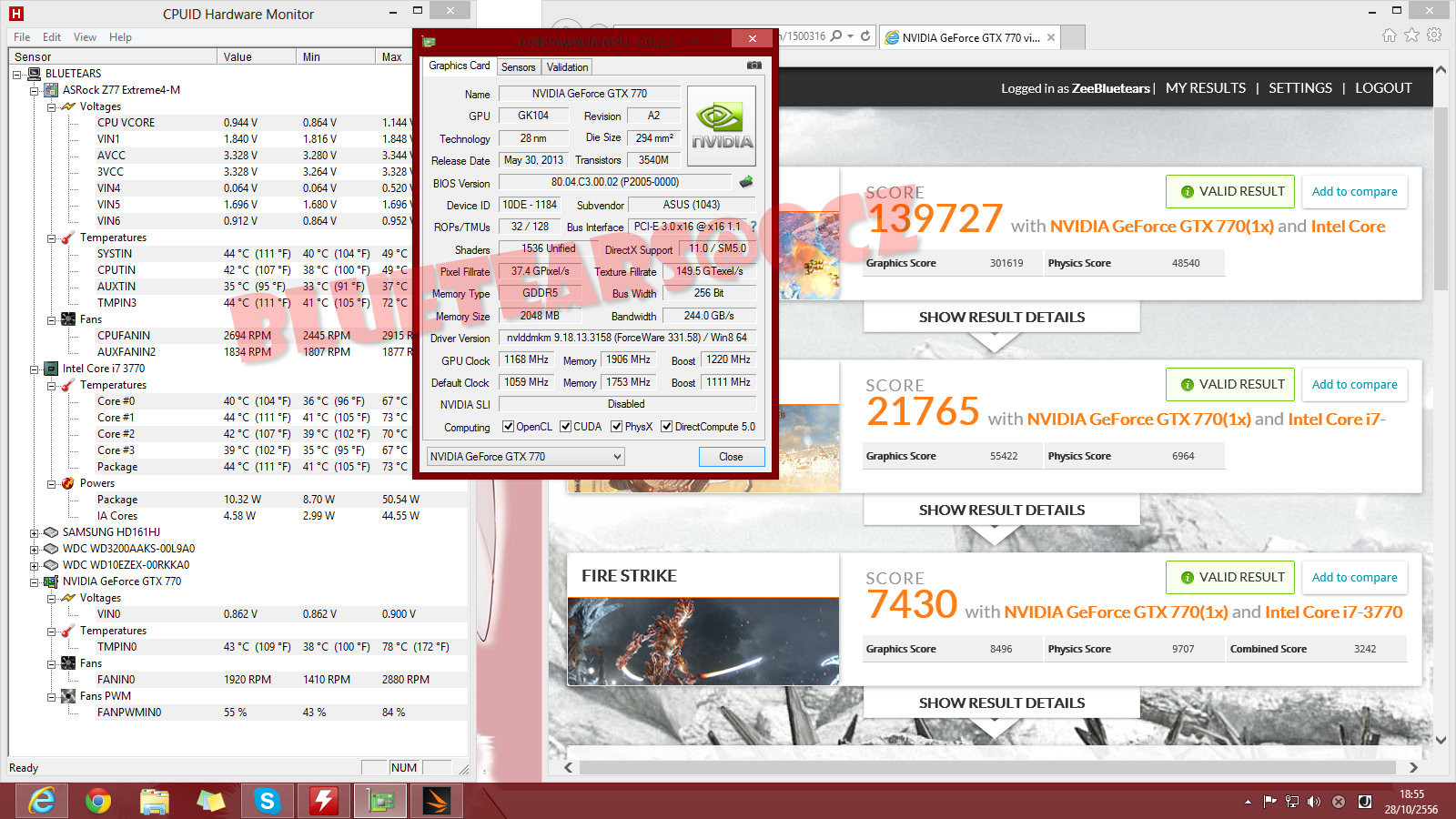Click the browser page vertical scrollbar thumb
Screen dimensions: 1456x819
click(1441, 197)
